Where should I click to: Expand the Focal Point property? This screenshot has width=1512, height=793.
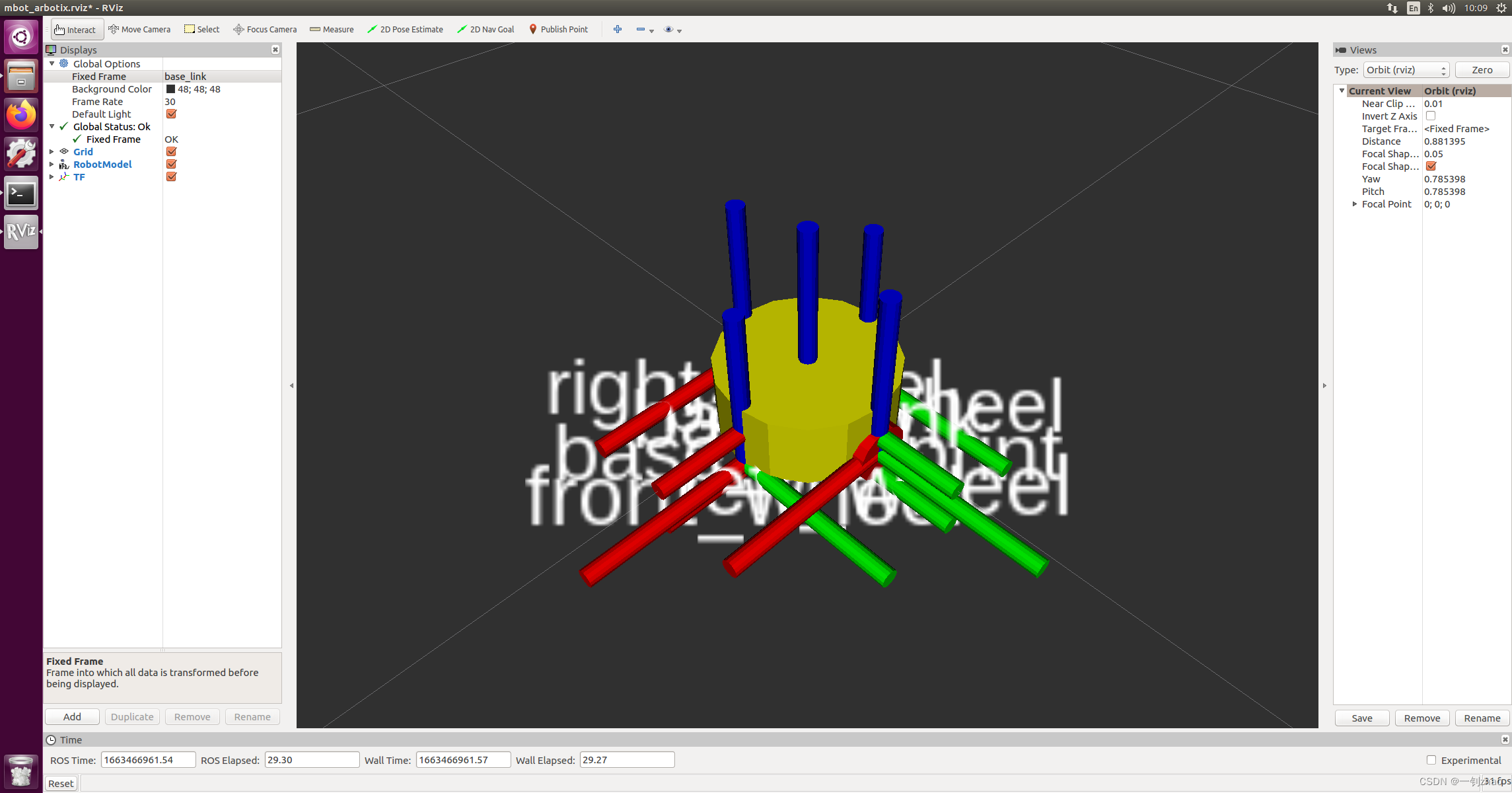pyautogui.click(x=1355, y=204)
